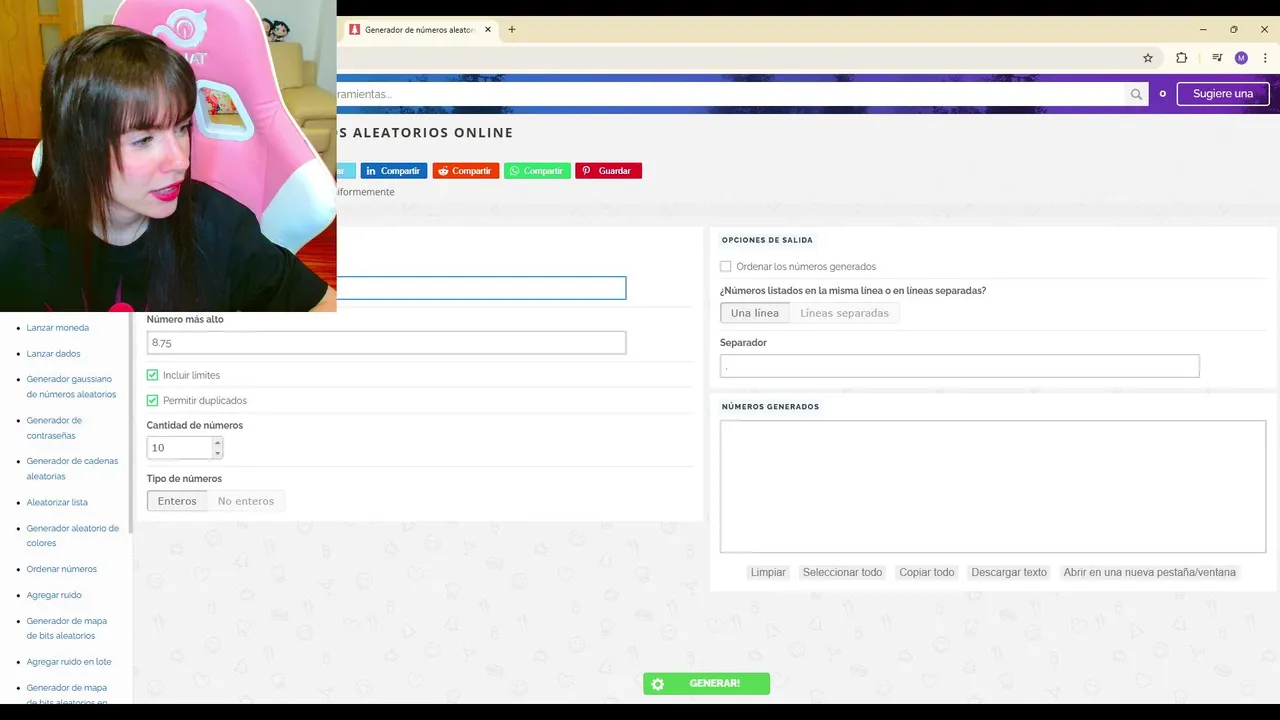Increase Cantidad de números with up arrow
This screenshot has width=1280, height=720.
tap(217, 442)
